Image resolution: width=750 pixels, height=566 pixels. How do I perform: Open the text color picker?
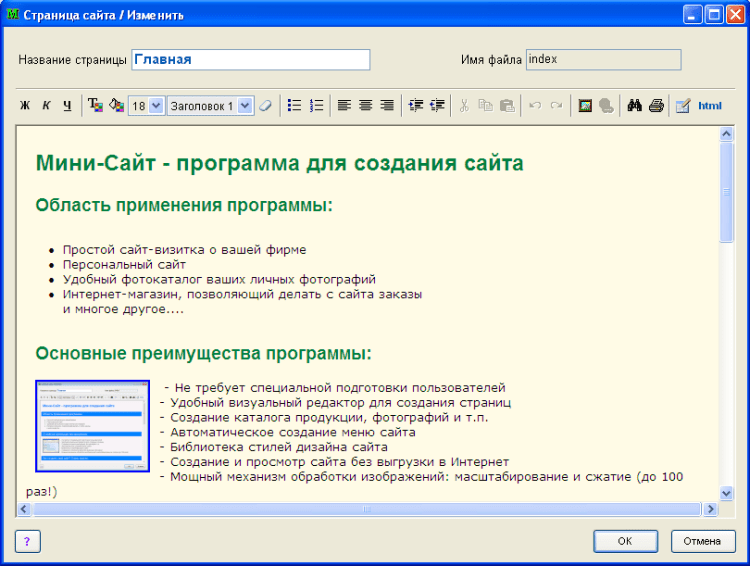click(96, 105)
